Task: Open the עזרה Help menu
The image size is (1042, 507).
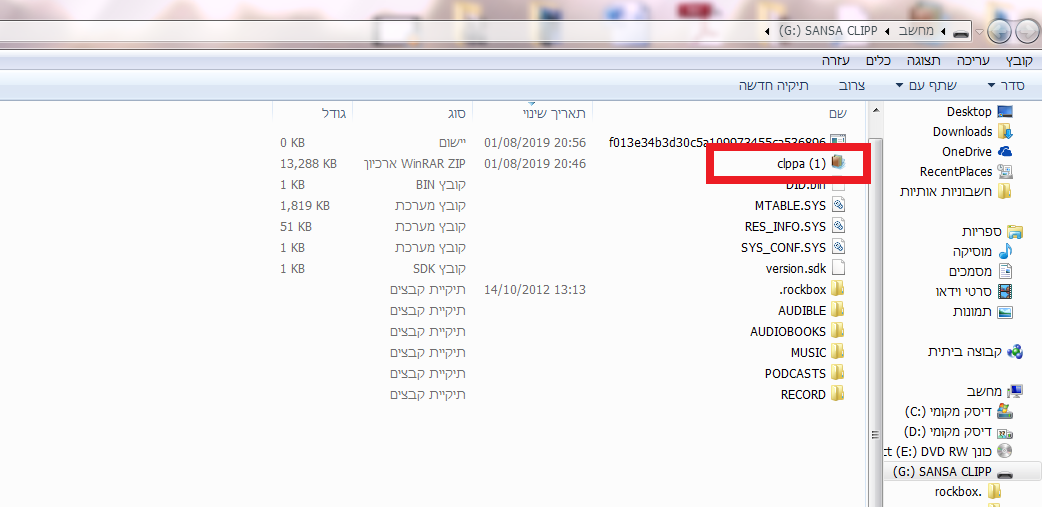Action: click(835, 60)
